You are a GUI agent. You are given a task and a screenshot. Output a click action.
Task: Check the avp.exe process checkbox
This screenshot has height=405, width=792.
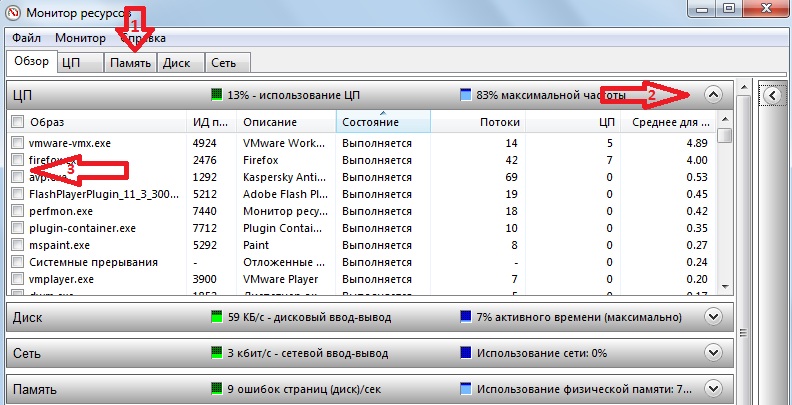click(18, 177)
